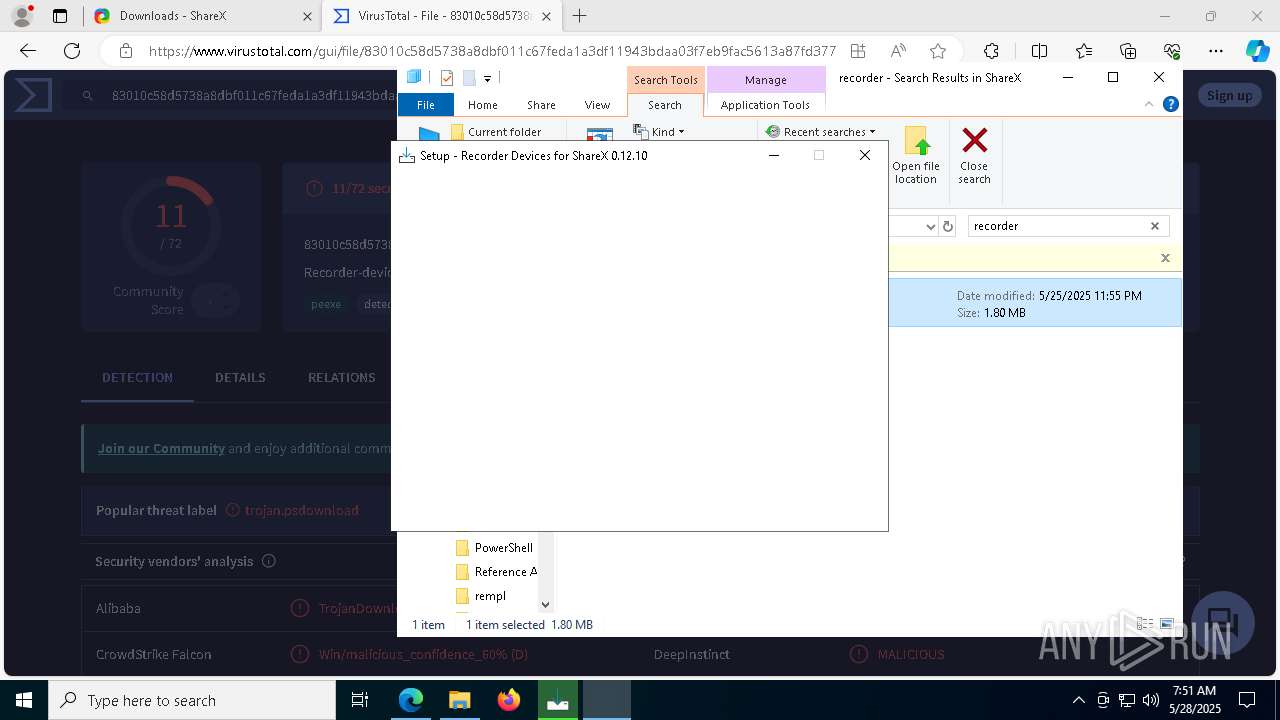Image resolution: width=1280 pixels, height=720 pixels.
Task: Open the Edge Extensions puzzle icon
Action: coord(991,51)
